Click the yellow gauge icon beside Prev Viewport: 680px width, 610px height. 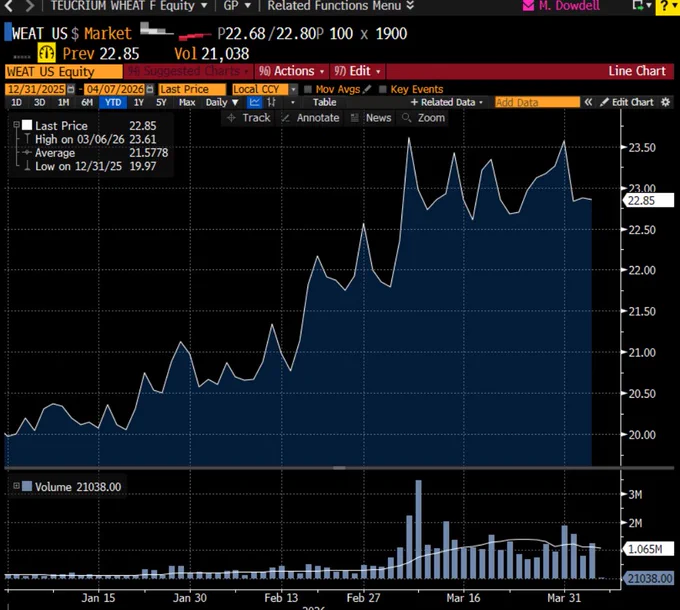coord(46,53)
